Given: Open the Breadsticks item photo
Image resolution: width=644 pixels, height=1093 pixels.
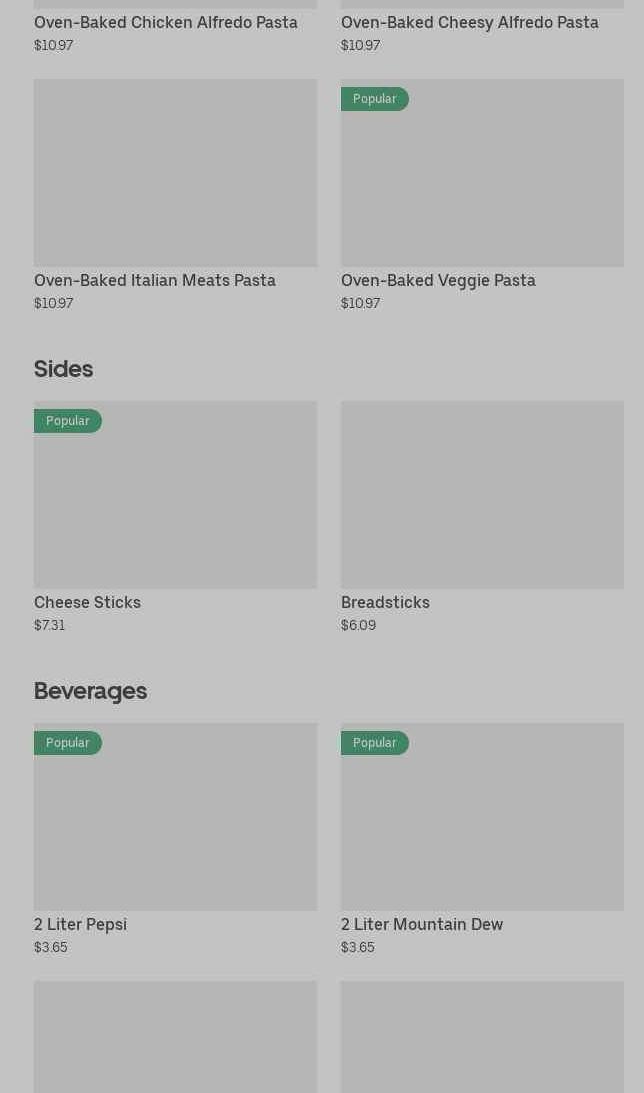Looking at the screenshot, I should click(x=482, y=495).
